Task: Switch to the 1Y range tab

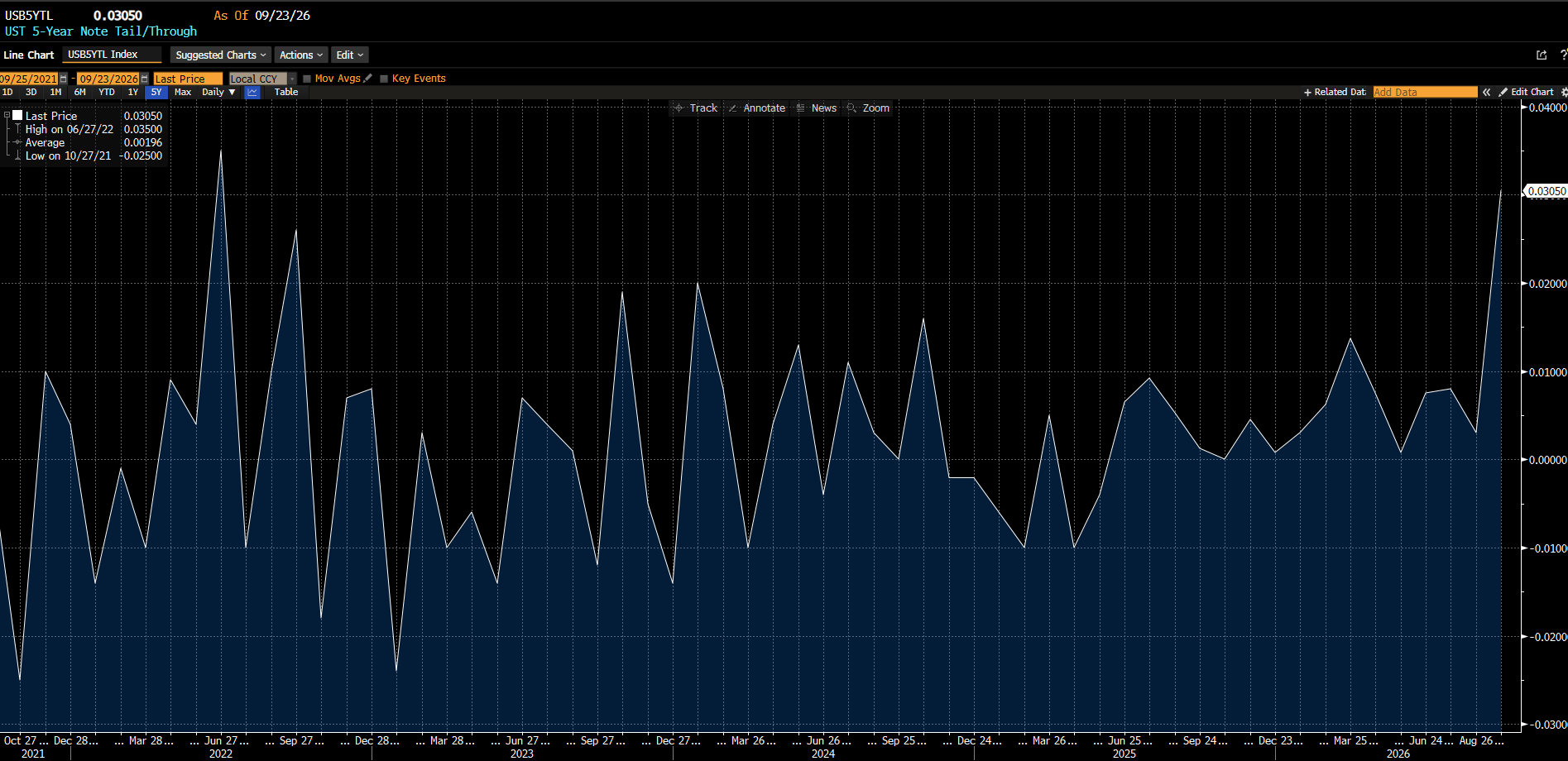Action: point(132,92)
